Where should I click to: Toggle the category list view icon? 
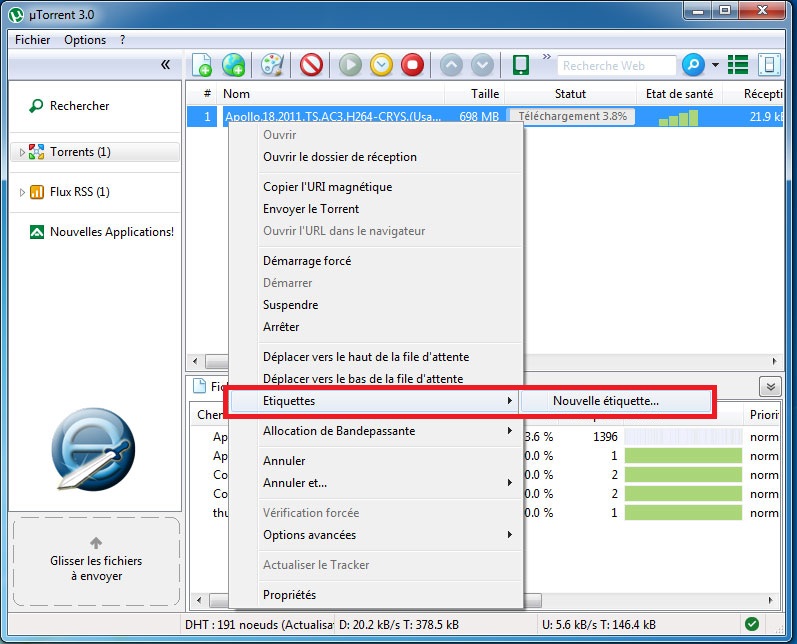click(x=738, y=65)
